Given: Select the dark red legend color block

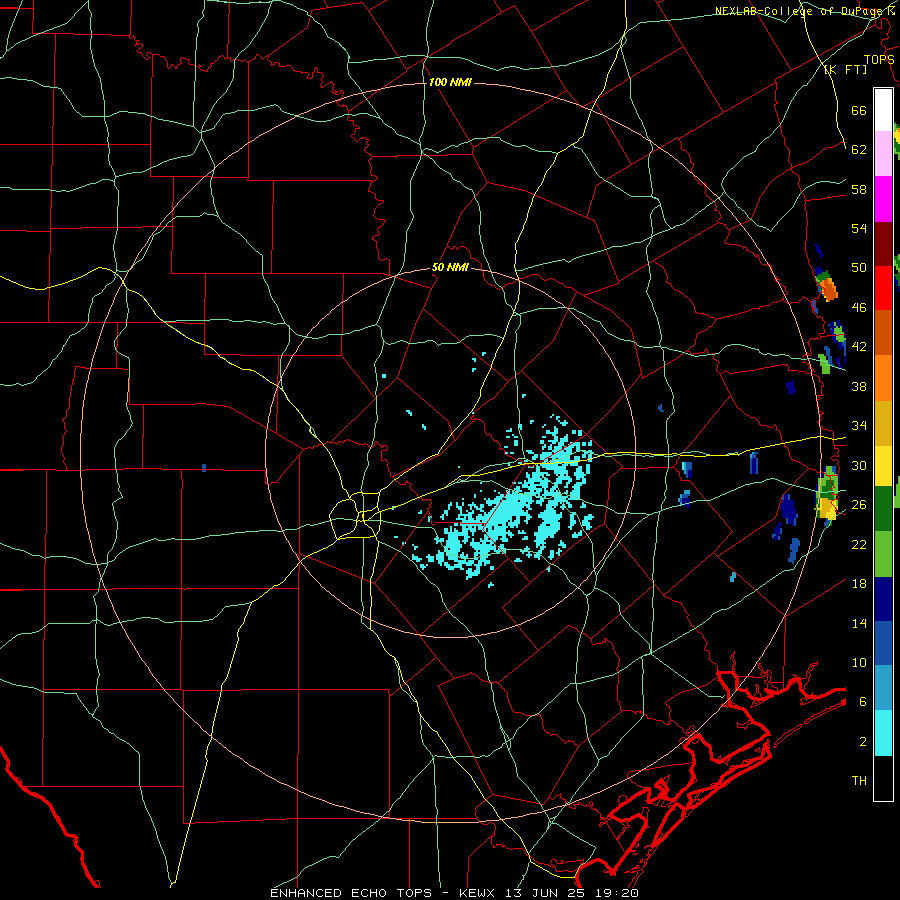Looking at the screenshot, I should pos(883,244).
